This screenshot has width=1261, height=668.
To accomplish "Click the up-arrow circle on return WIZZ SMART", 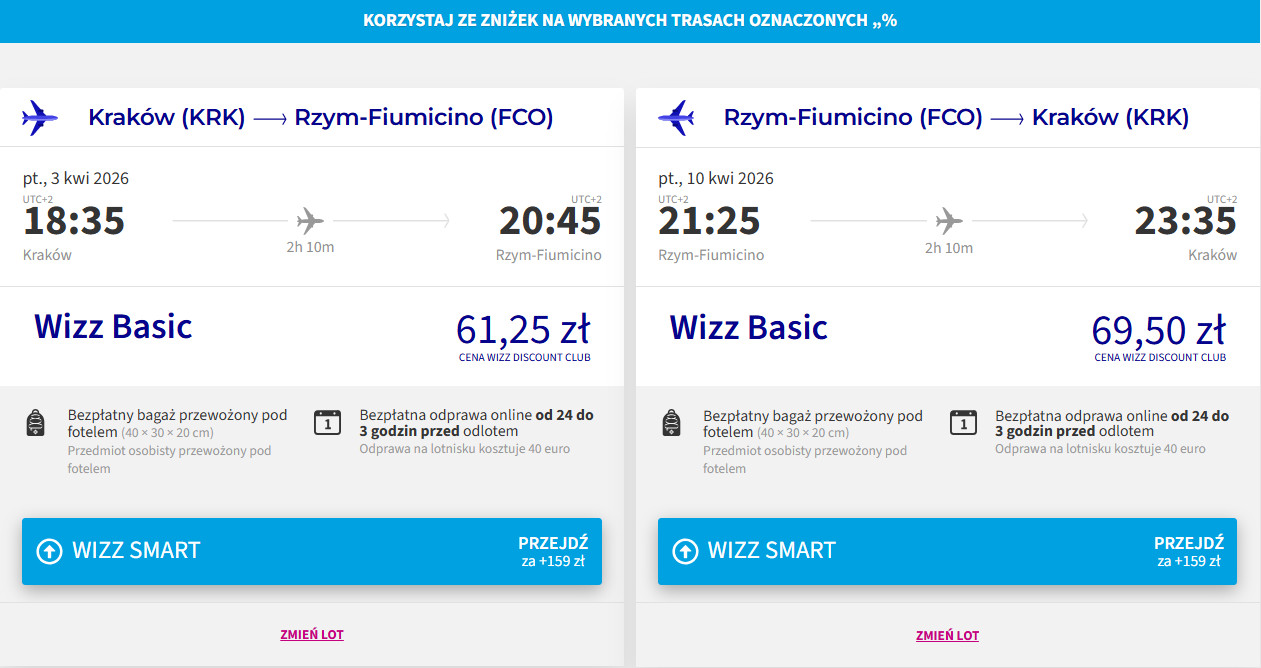I will click(x=685, y=551).
